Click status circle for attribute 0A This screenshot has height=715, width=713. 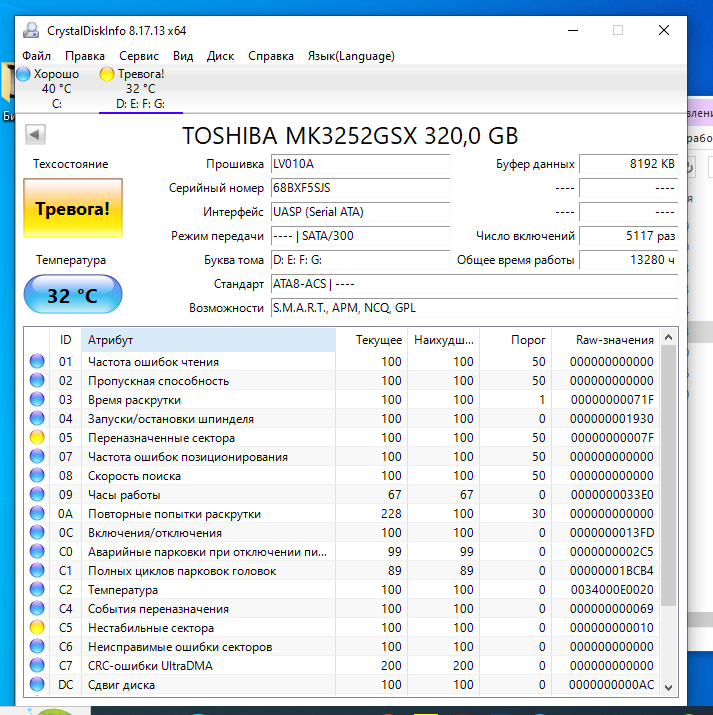pyautogui.click(x=37, y=513)
